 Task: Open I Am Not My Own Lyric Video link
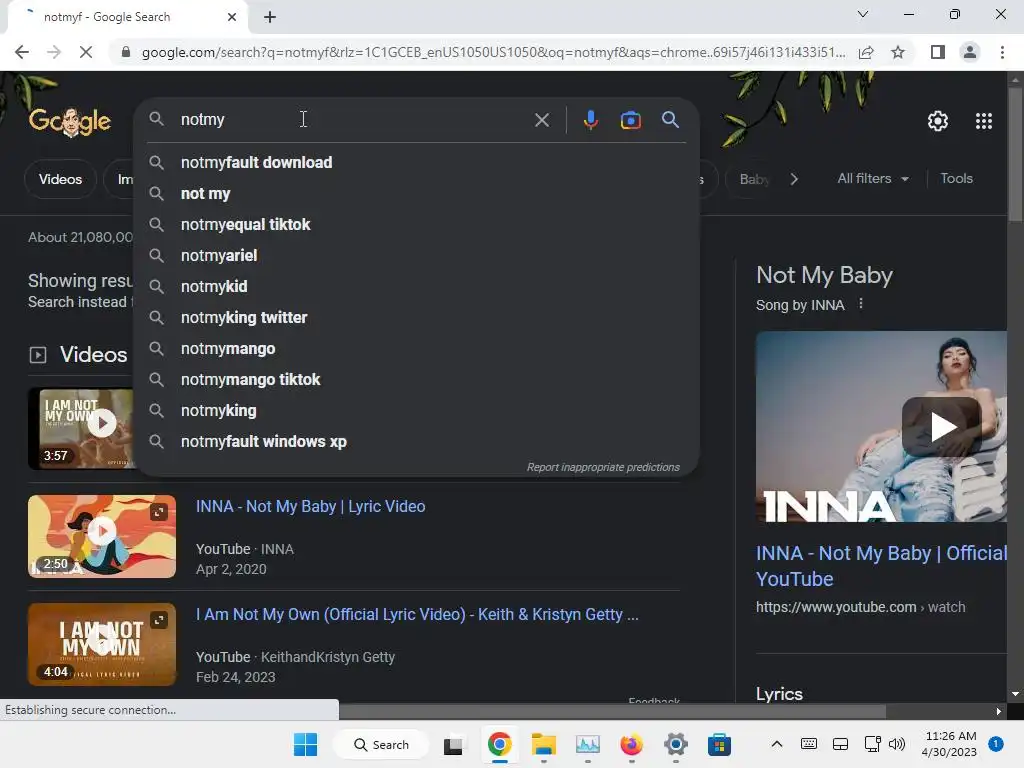pyautogui.click(x=417, y=615)
